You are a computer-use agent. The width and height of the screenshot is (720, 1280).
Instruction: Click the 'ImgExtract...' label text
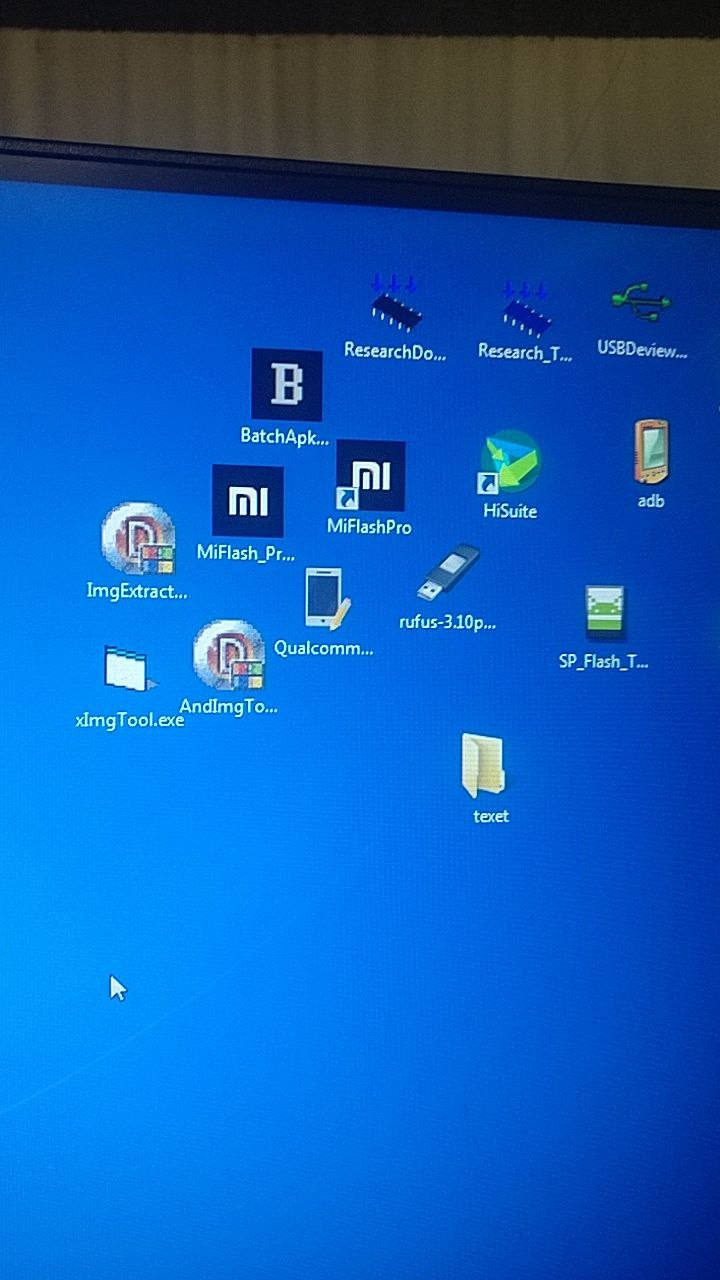137,591
